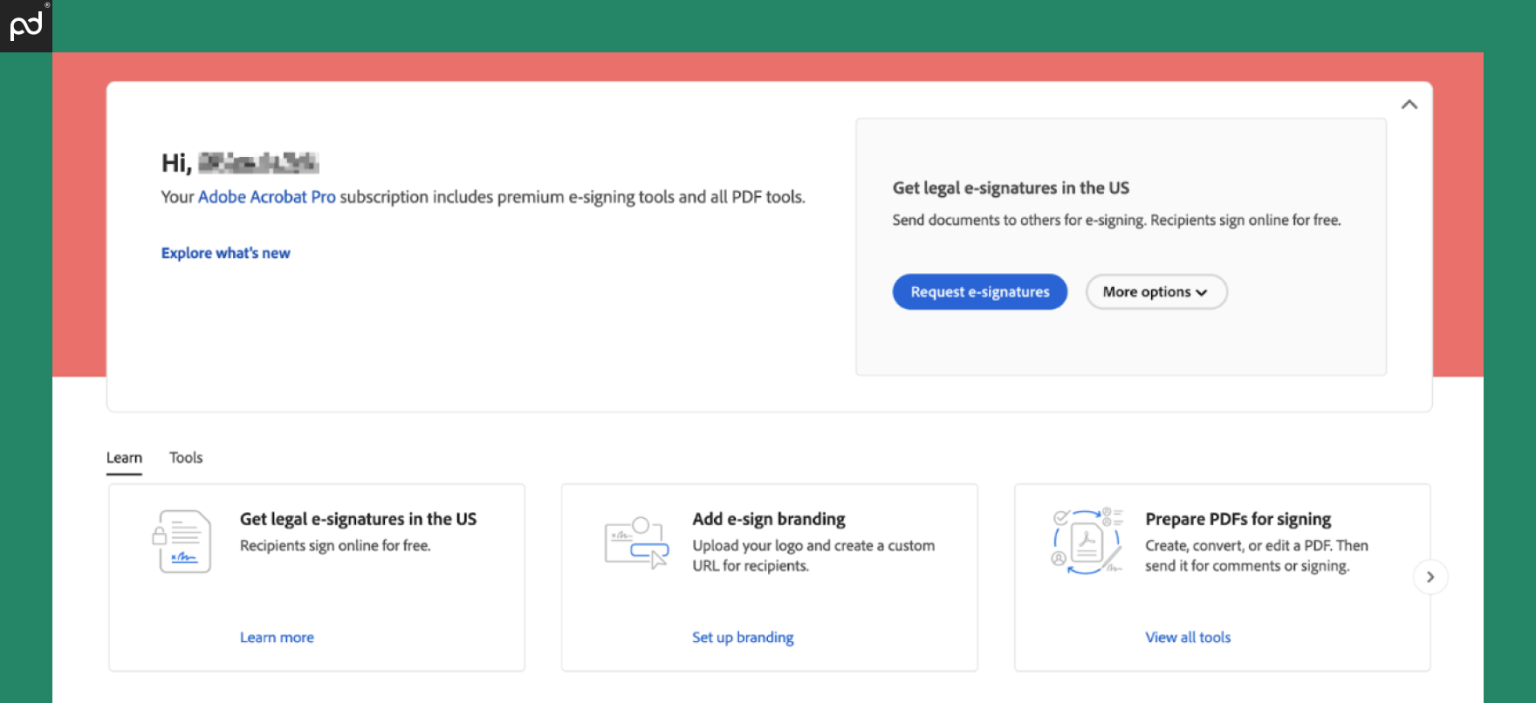The width and height of the screenshot is (1536, 703).
Task: Click the Prepare PDFs document tool icon
Action: point(1088,540)
